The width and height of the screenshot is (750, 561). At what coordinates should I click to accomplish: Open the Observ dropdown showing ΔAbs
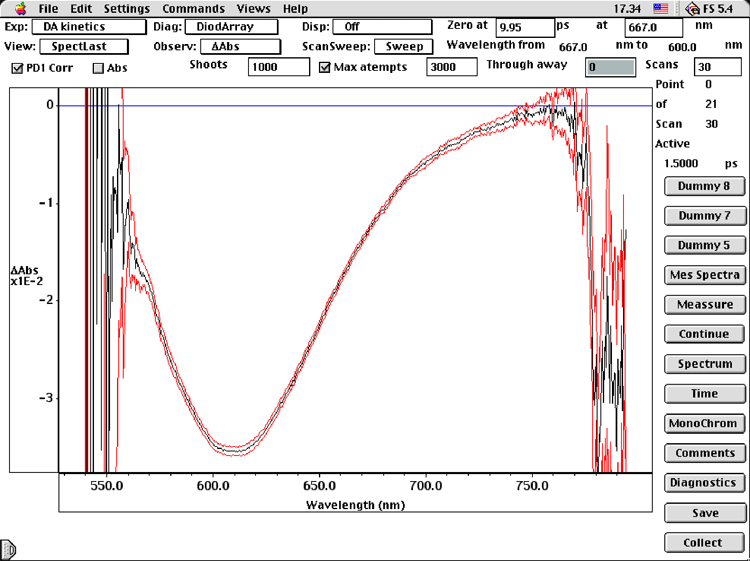241,47
